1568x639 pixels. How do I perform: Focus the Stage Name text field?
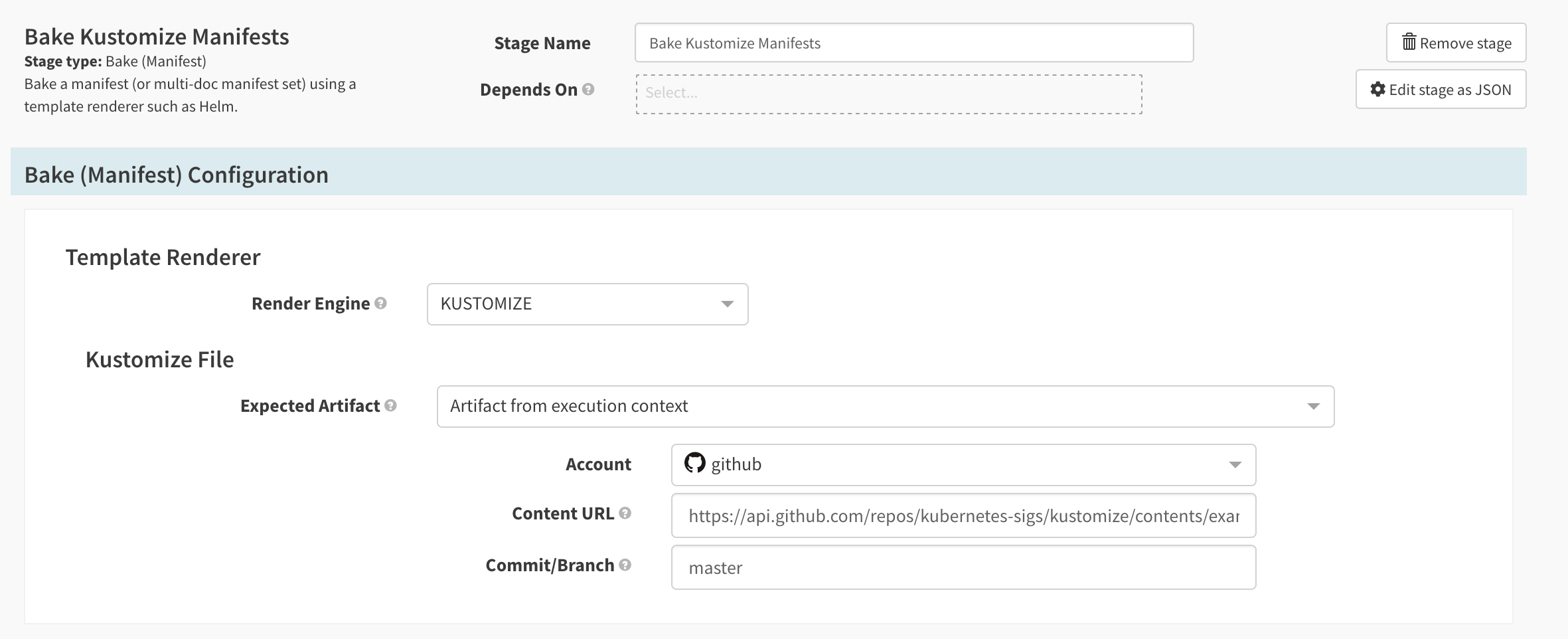pyautogui.click(x=913, y=43)
